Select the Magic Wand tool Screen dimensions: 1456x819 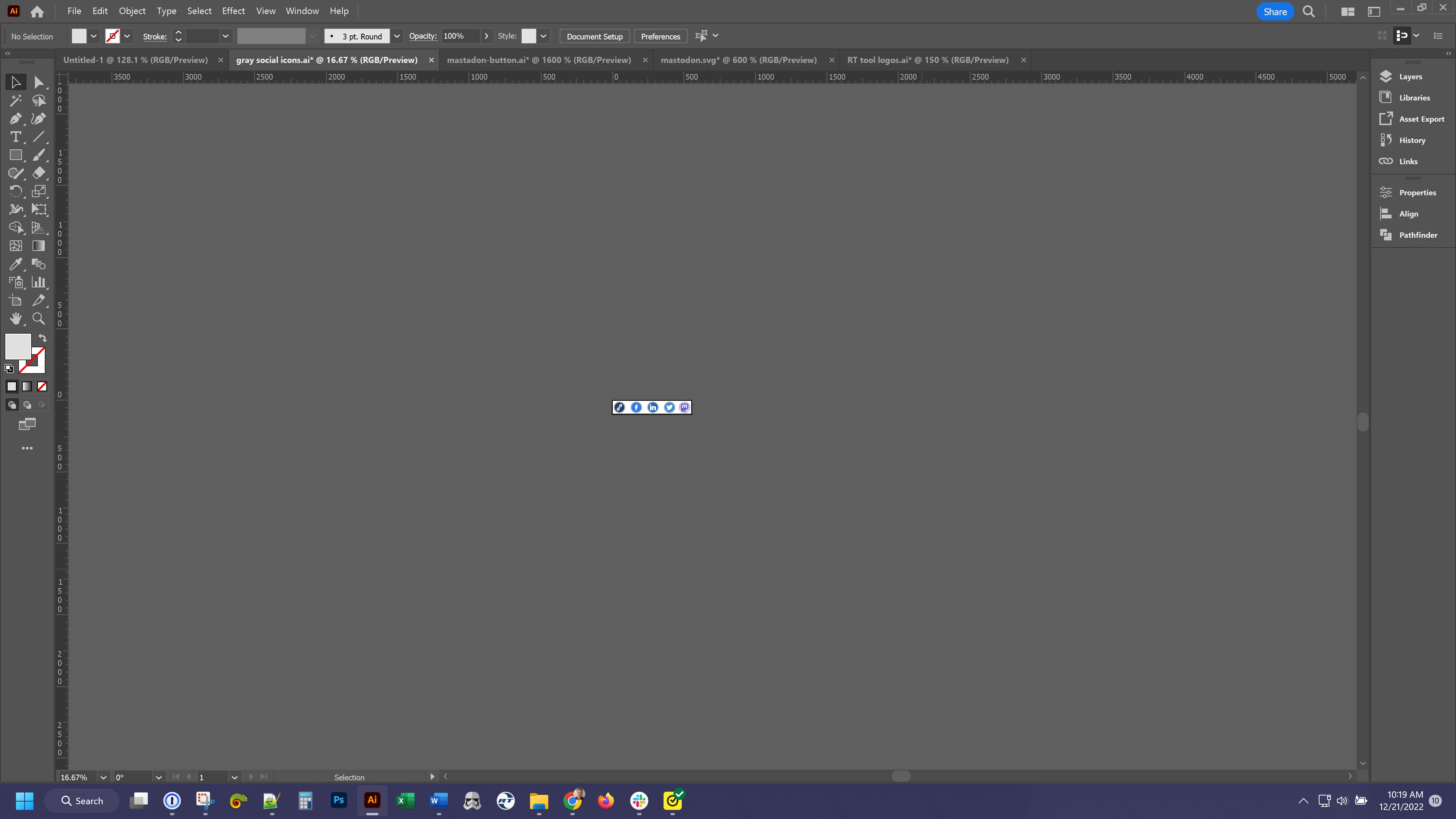click(x=15, y=100)
